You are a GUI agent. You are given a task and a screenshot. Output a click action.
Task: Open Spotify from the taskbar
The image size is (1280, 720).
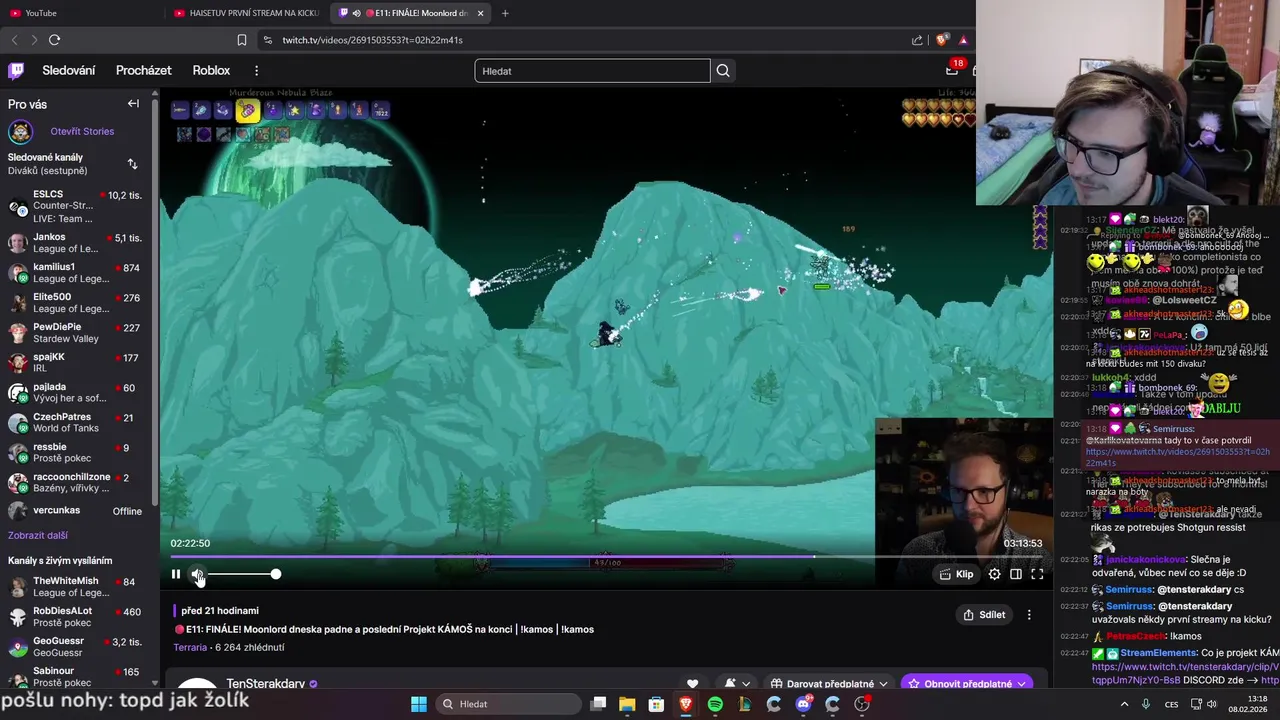pyautogui.click(x=715, y=704)
